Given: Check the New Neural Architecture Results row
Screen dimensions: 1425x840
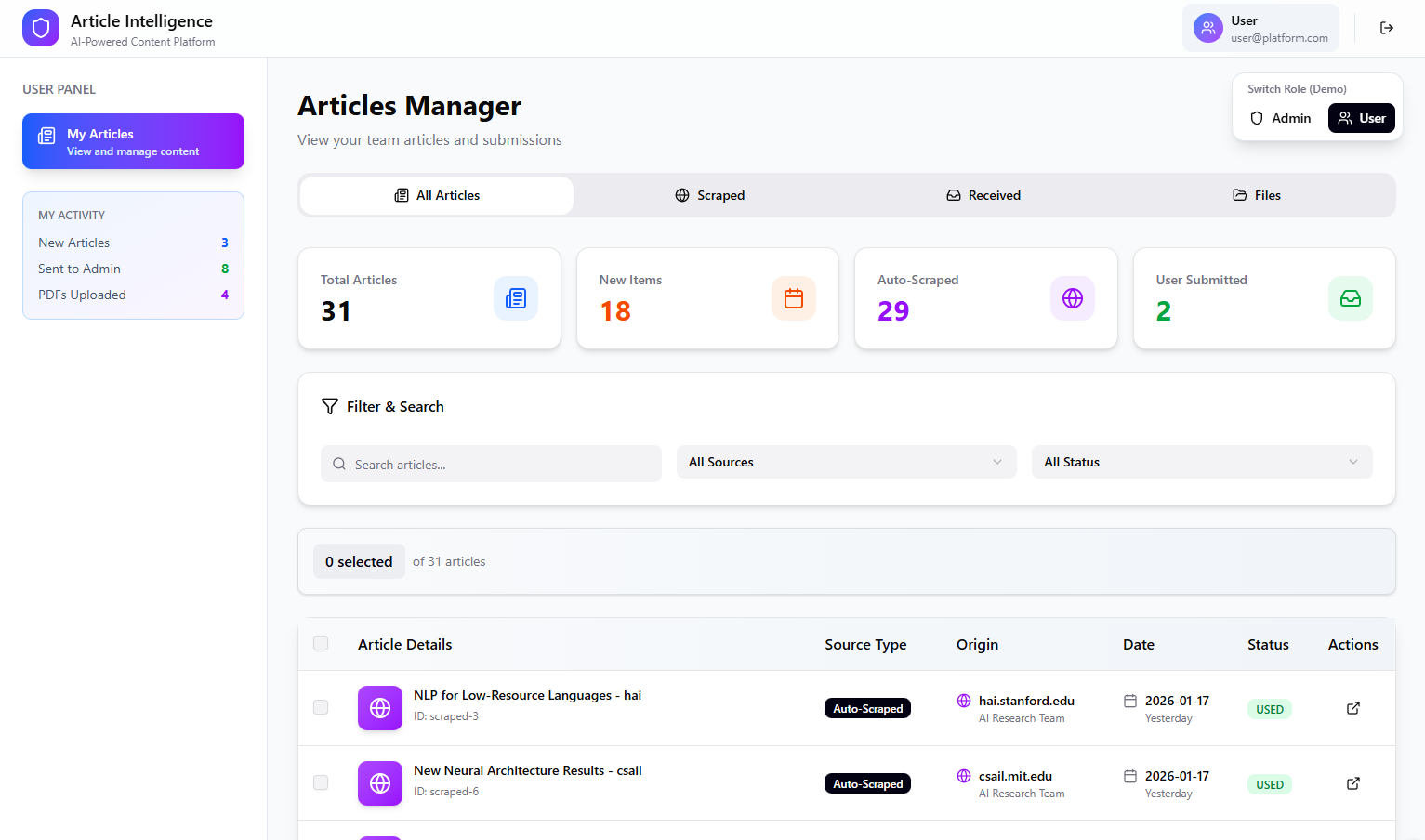Looking at the screenshot, I should tap(321, 782).
